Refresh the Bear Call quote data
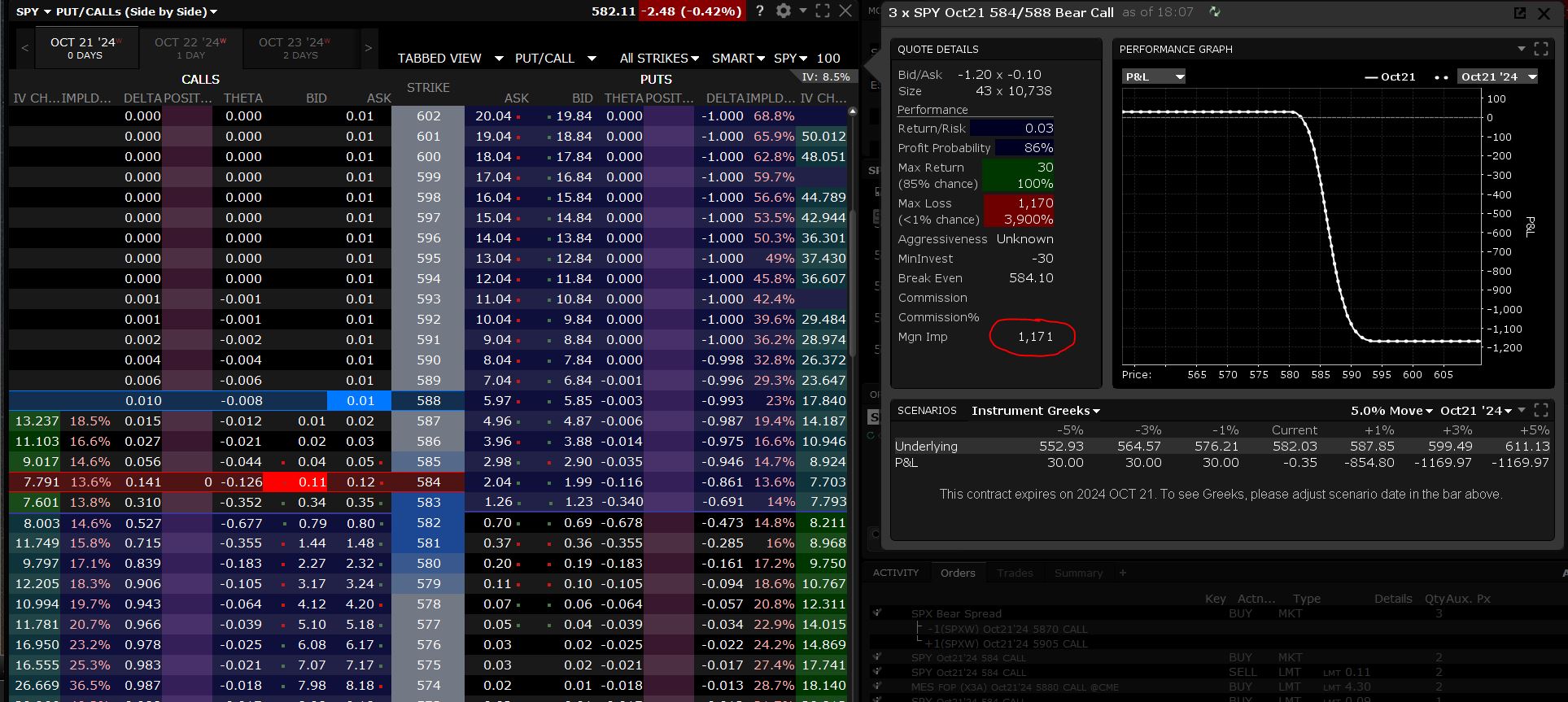 [1215, 12]
